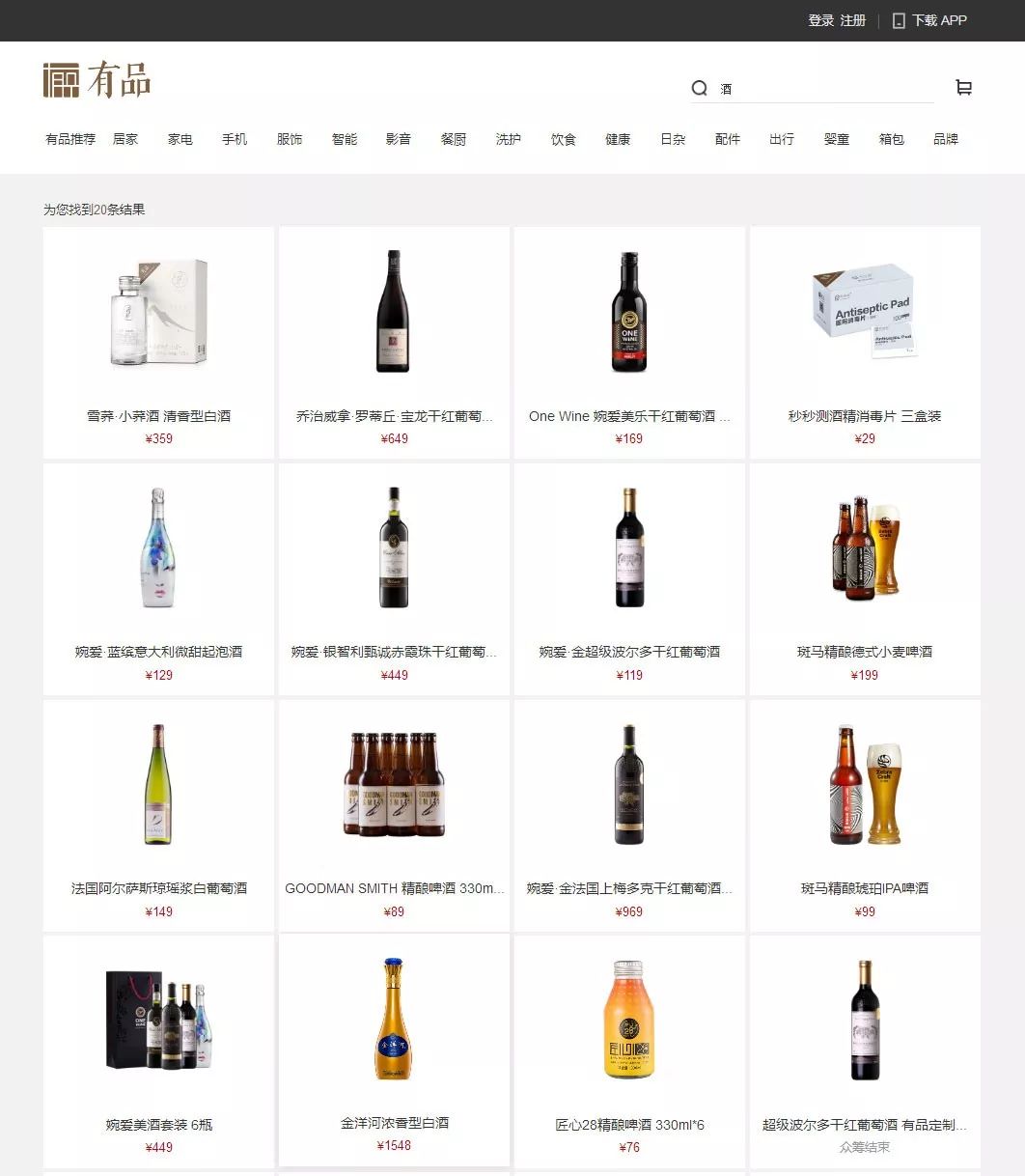Click the 金洋河浓香型白酒 title
This screenshot has height=1176, width=1025.
click(394, 1123)
